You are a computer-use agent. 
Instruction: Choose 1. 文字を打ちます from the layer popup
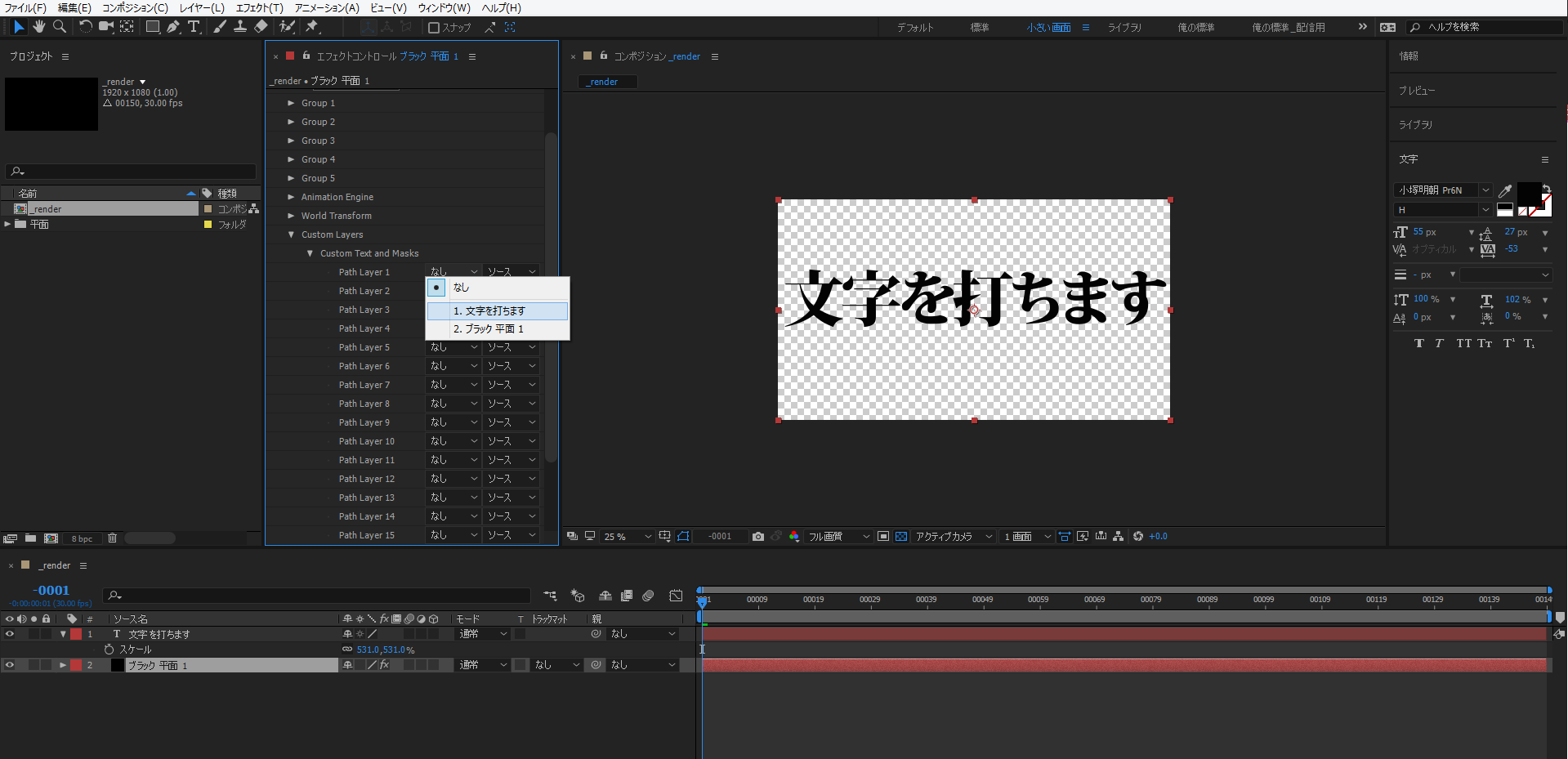point(497,310)
